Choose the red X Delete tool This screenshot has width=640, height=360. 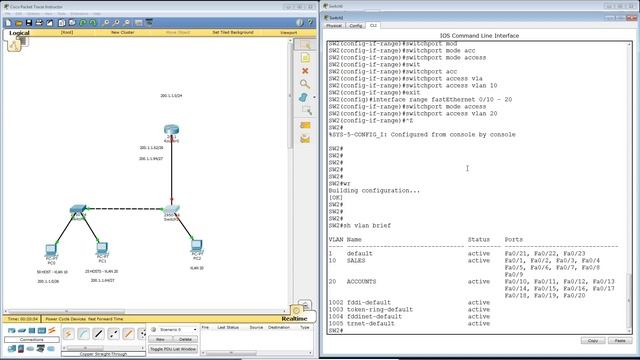305,71
